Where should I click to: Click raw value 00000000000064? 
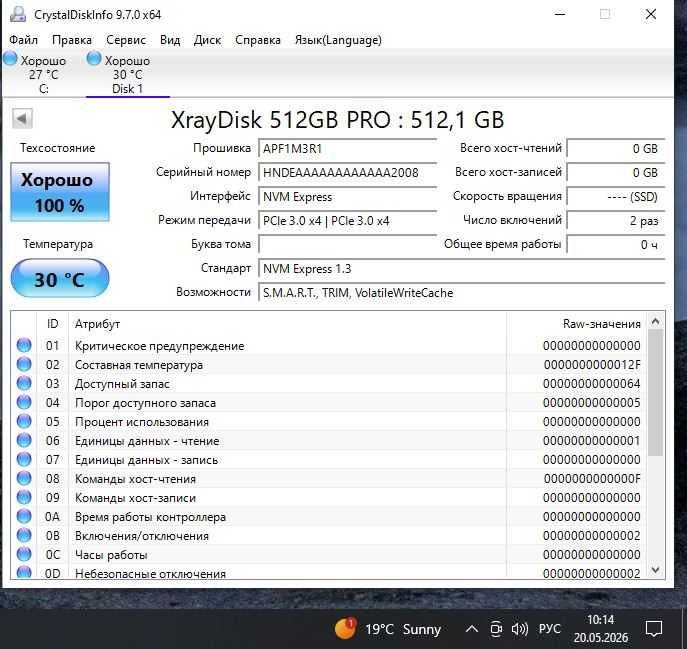591,383
